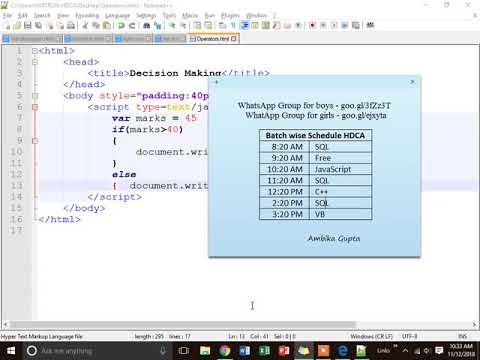Screen dimensions: 480x360
Task: Click the goo.gl/3fZz3T boys group link
Action: pyautogui.click(x=365, y=106)
